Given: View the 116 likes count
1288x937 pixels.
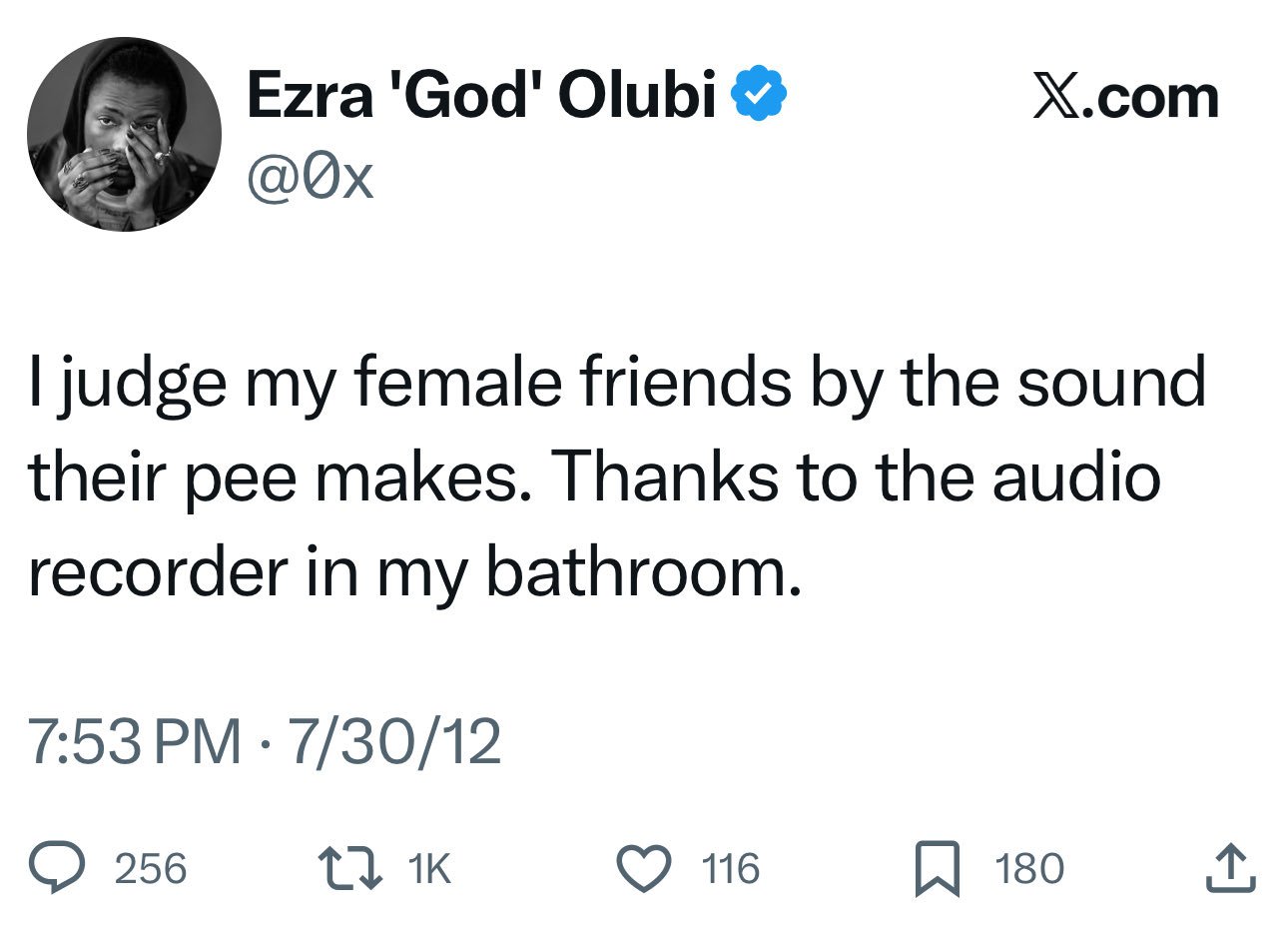Looking at the screenshot, I should tap(731, 868).
